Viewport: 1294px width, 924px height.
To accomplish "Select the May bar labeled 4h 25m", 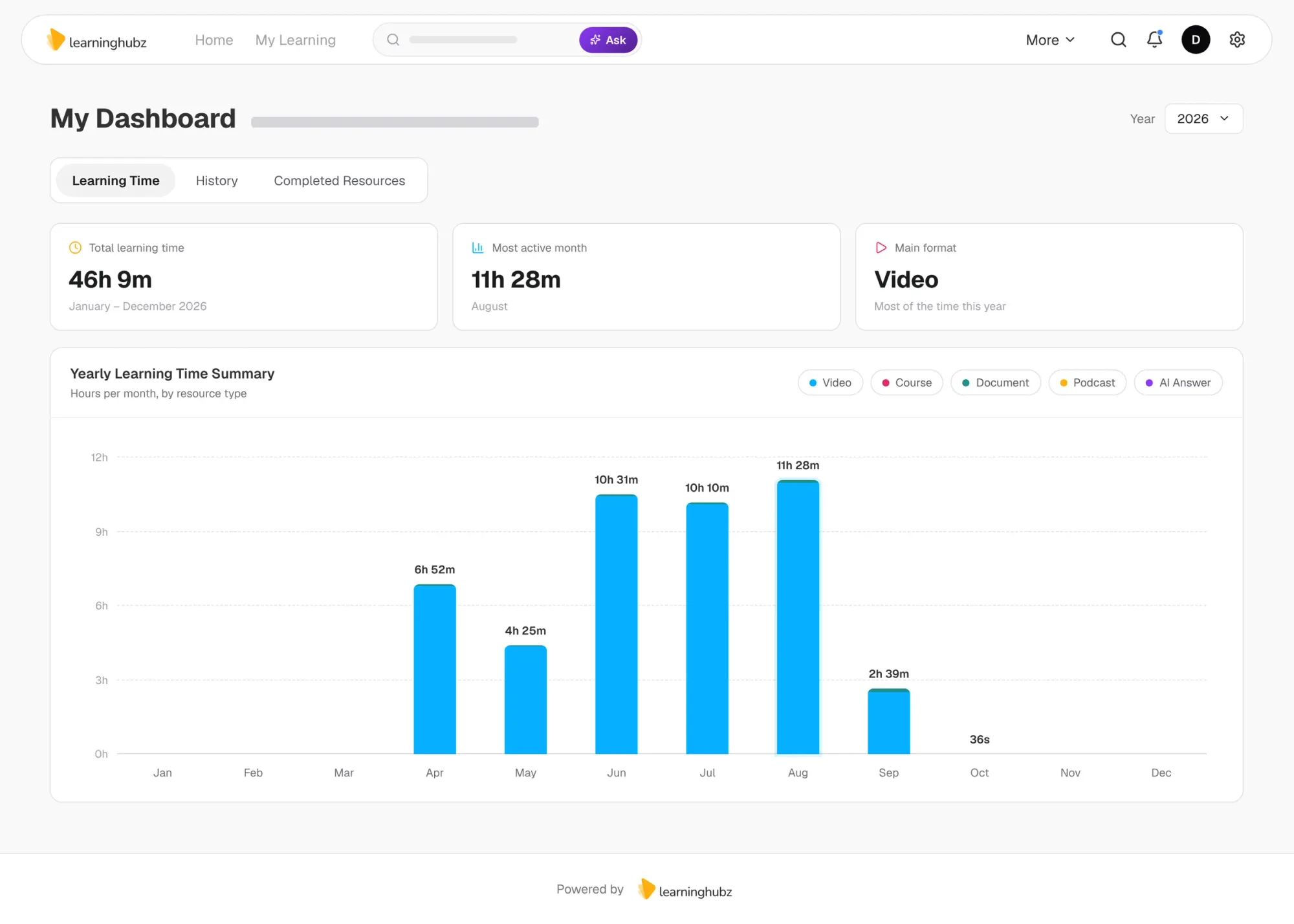I will point(525,699).
